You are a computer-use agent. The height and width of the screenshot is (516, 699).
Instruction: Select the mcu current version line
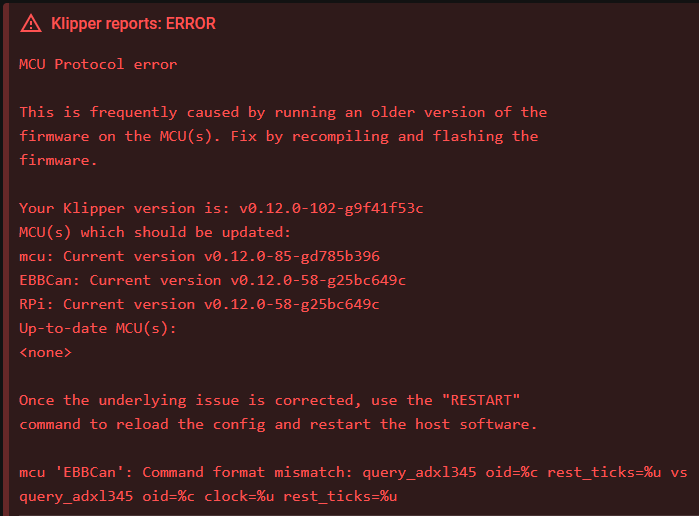[x=199, y=256]
